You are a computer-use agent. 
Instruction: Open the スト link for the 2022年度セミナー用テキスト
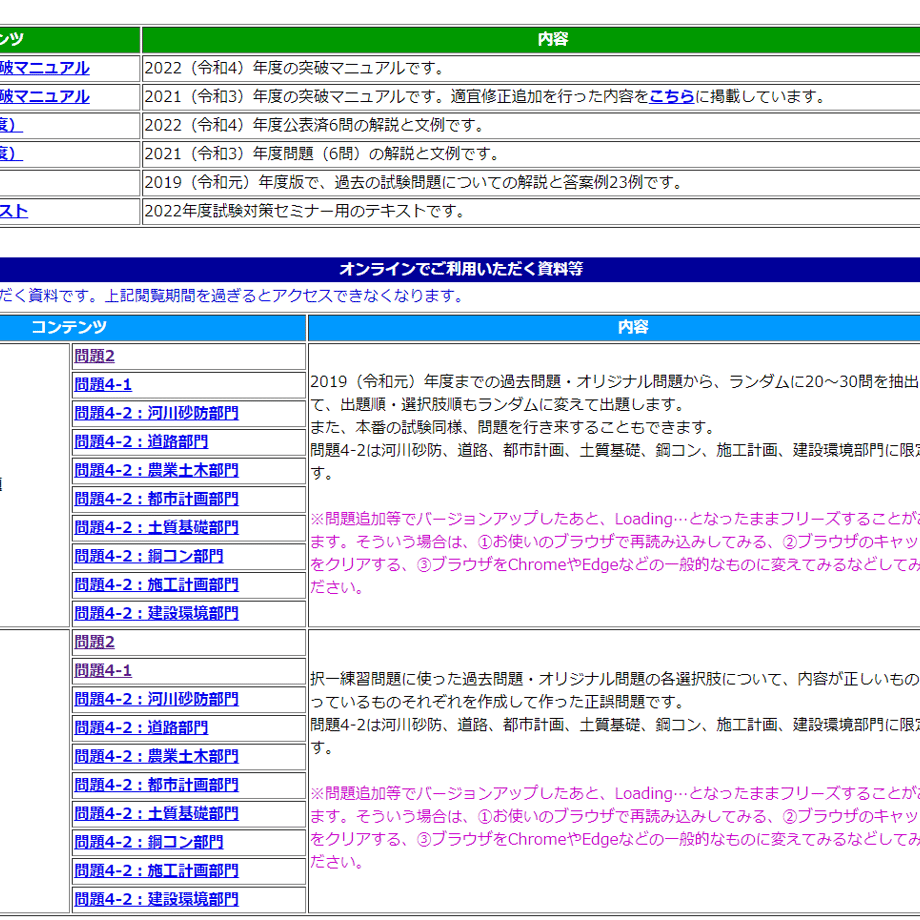click(x=13, y=211)
